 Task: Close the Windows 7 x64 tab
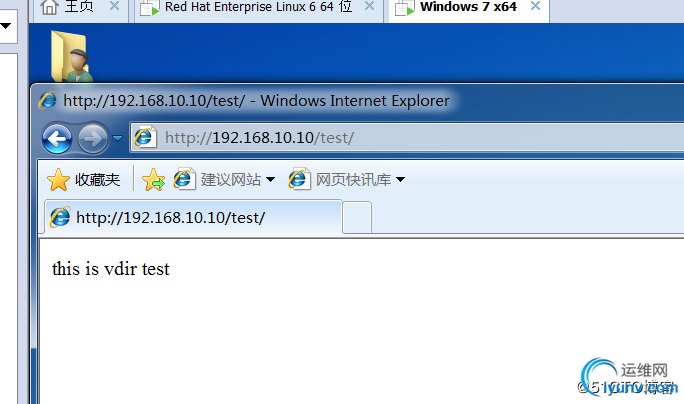pyautogui.click(x=535, y=6)
